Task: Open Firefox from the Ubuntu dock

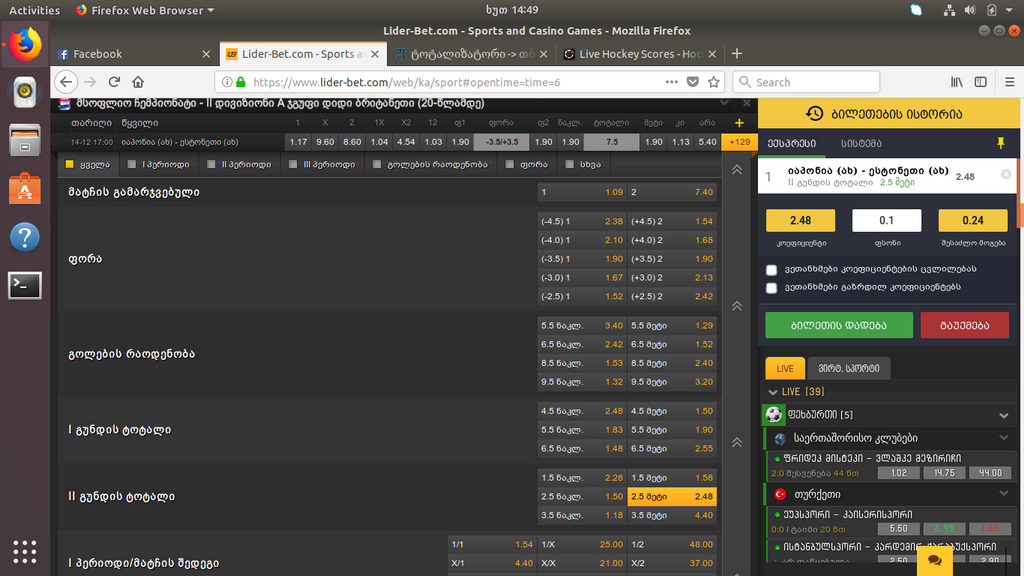Action: point(25,44)
